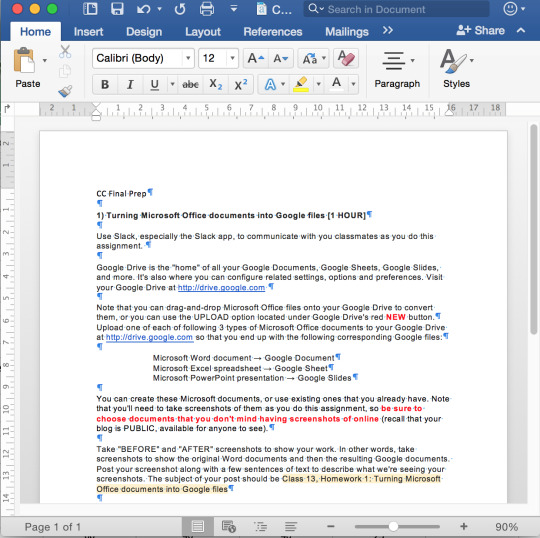The width and height of the screenshot is (540, 538).
Task: Decrease font size with A down icon
Action: [x=281, y=58]
